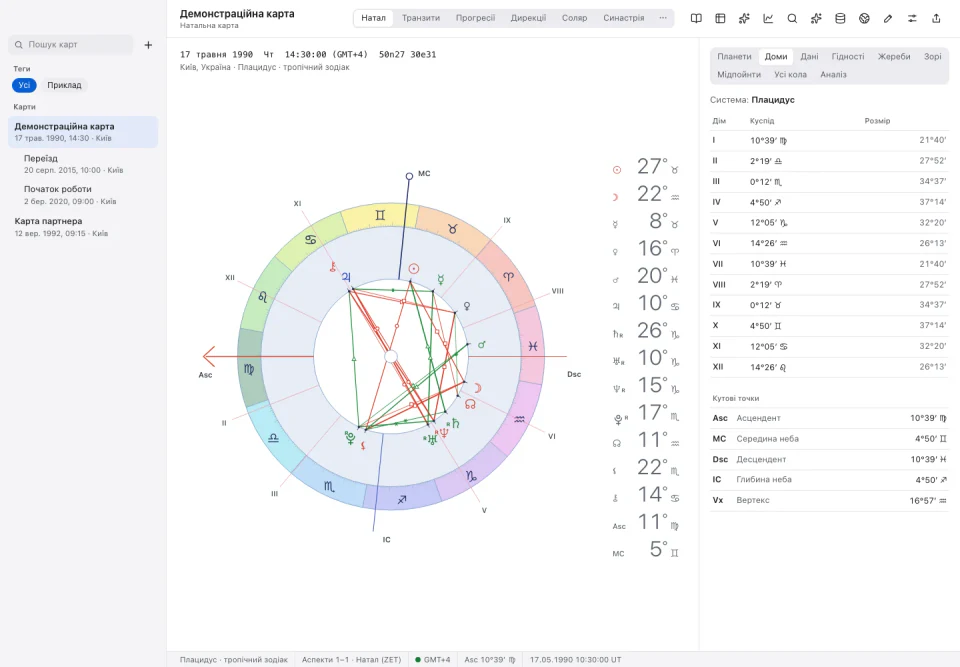Viewport: 960px width, 667px height.
Task: Click the Розмір column header
Action: pyautogui.click(x=877, y=121)
